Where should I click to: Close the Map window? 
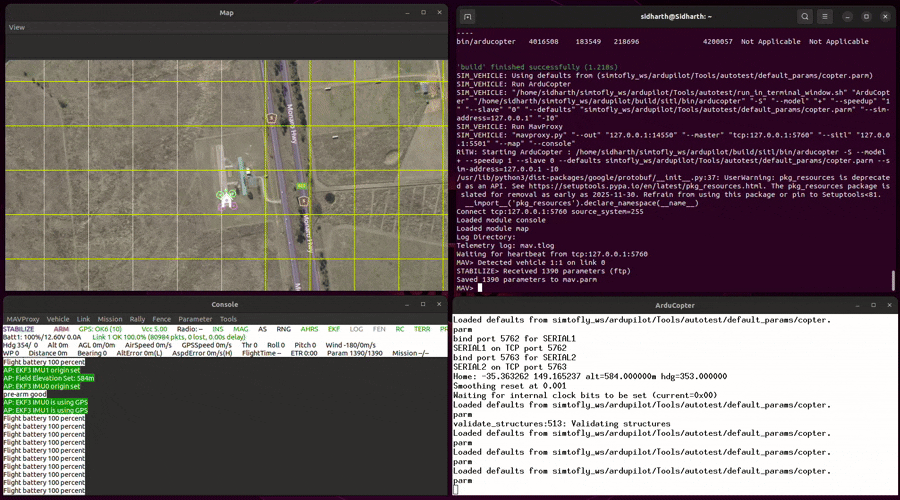(x=440, y=12)
